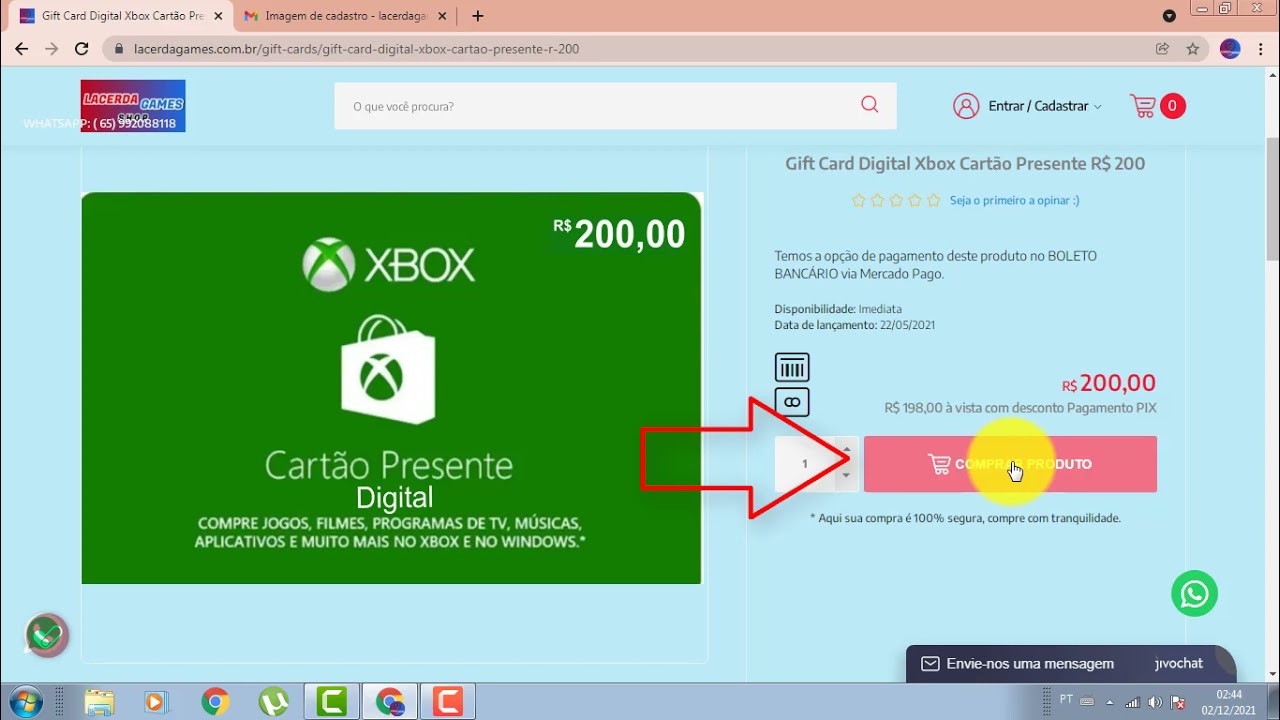The height and width of the screenshot is (720, 1280).
Task: Click the Comprar Produto button
Action: coord(1010,464)
